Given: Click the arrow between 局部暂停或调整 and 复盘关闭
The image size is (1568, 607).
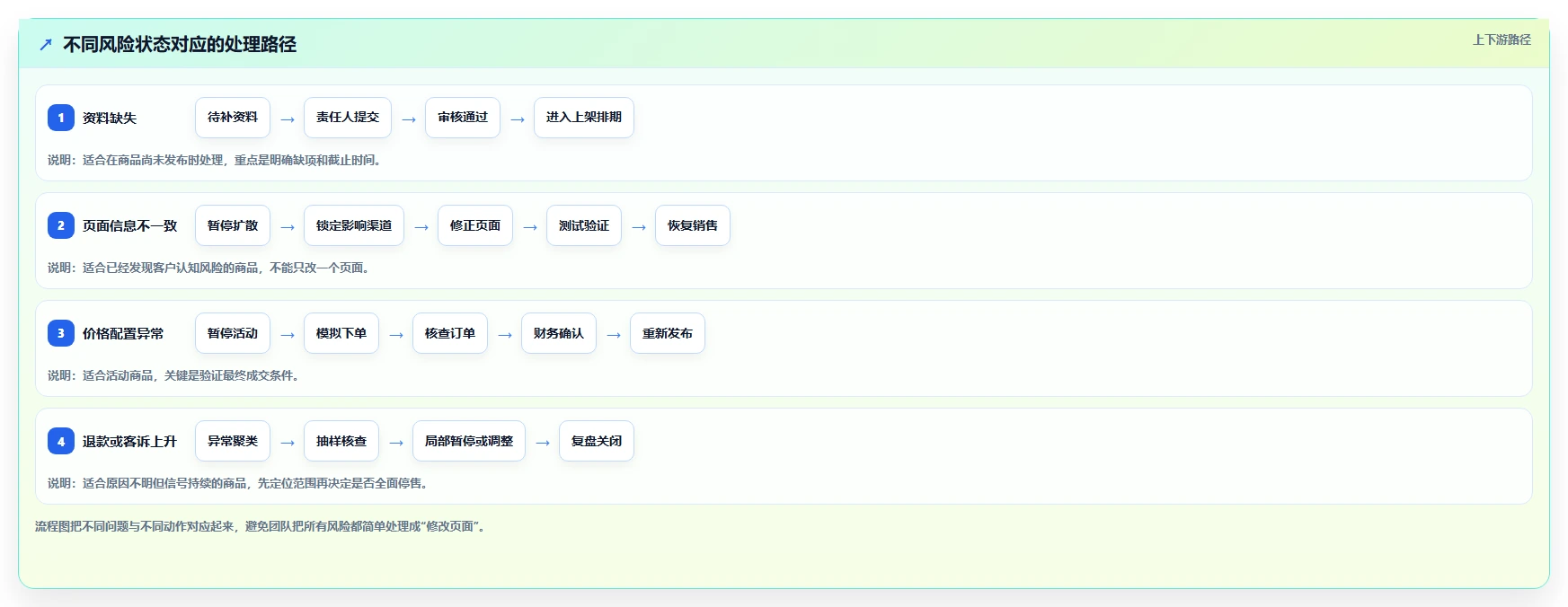Looking at the screenshot, I should click(x=543, y=443).
